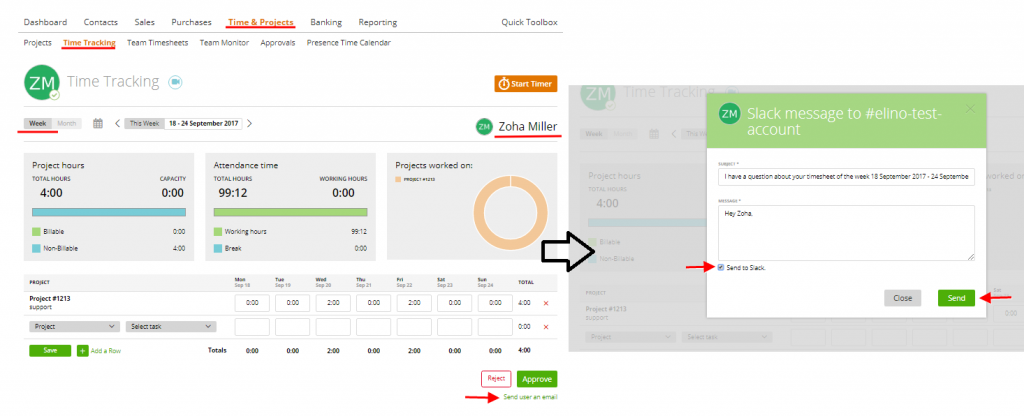Click the Fri Sep 22 hours field for Project #1213
1024x416 pixels.
(x=414, y=303)
